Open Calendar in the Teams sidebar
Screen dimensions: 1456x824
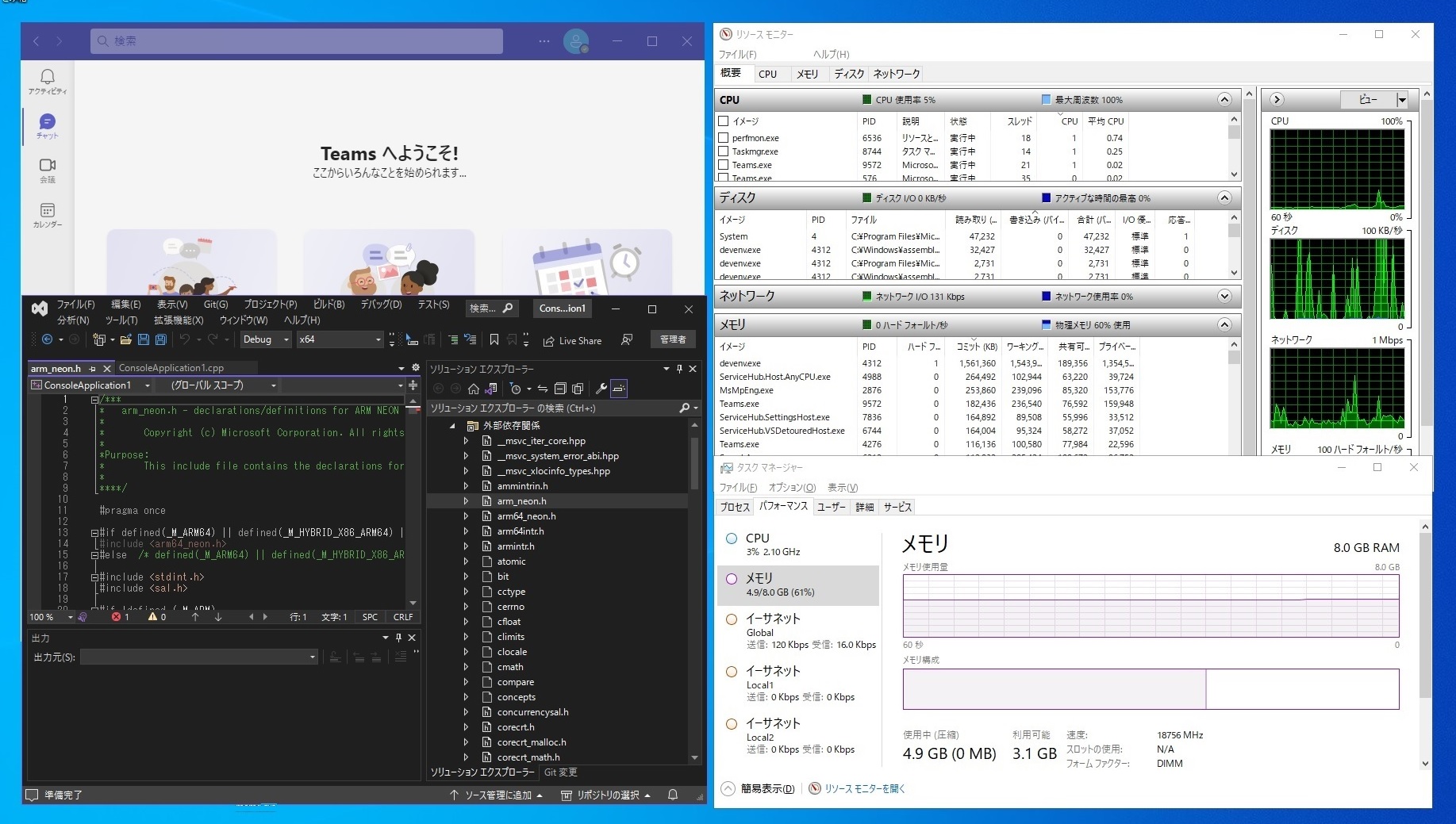tap(48, 215)
